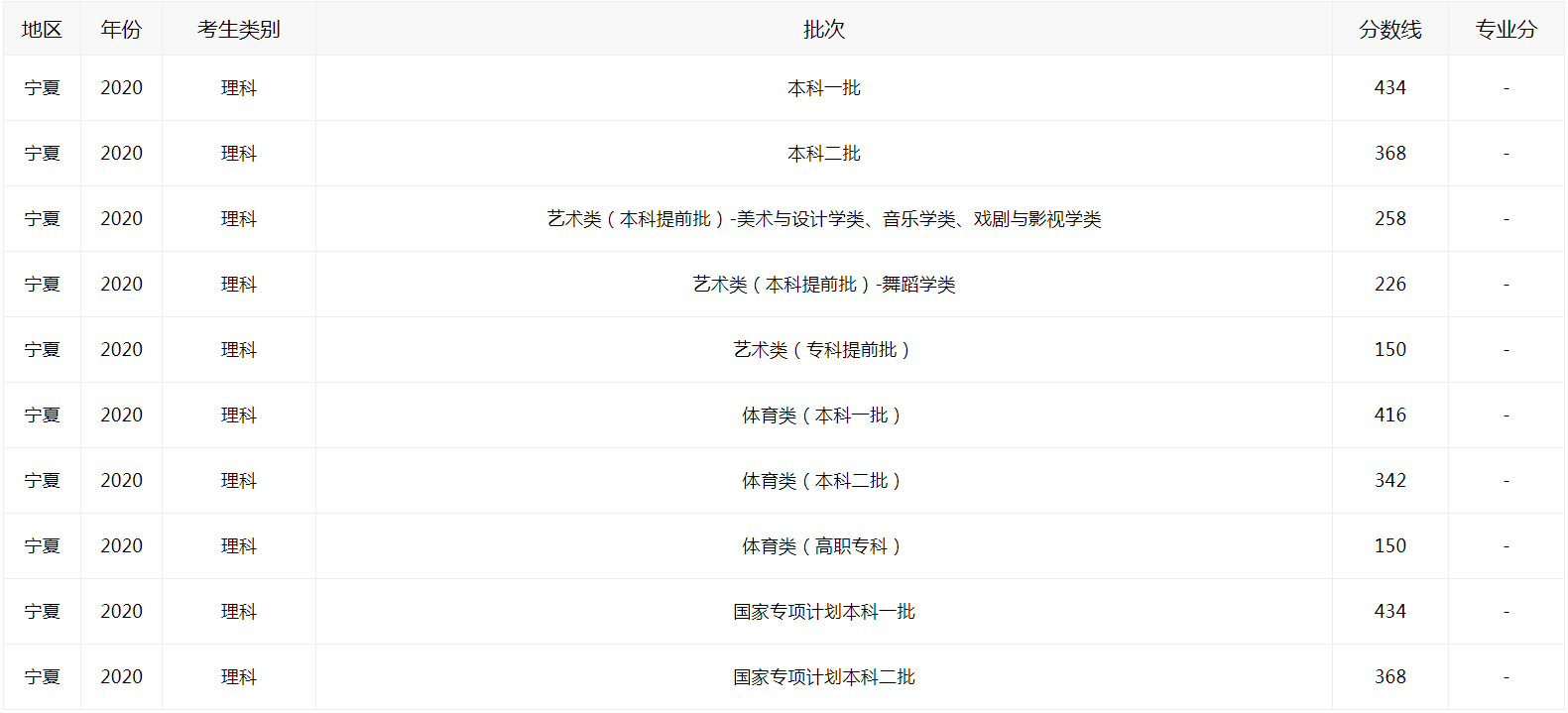Click the score value 416
Viewport: 1568px width, 713px height.
pyautogui.click(x=1389, y=416)
